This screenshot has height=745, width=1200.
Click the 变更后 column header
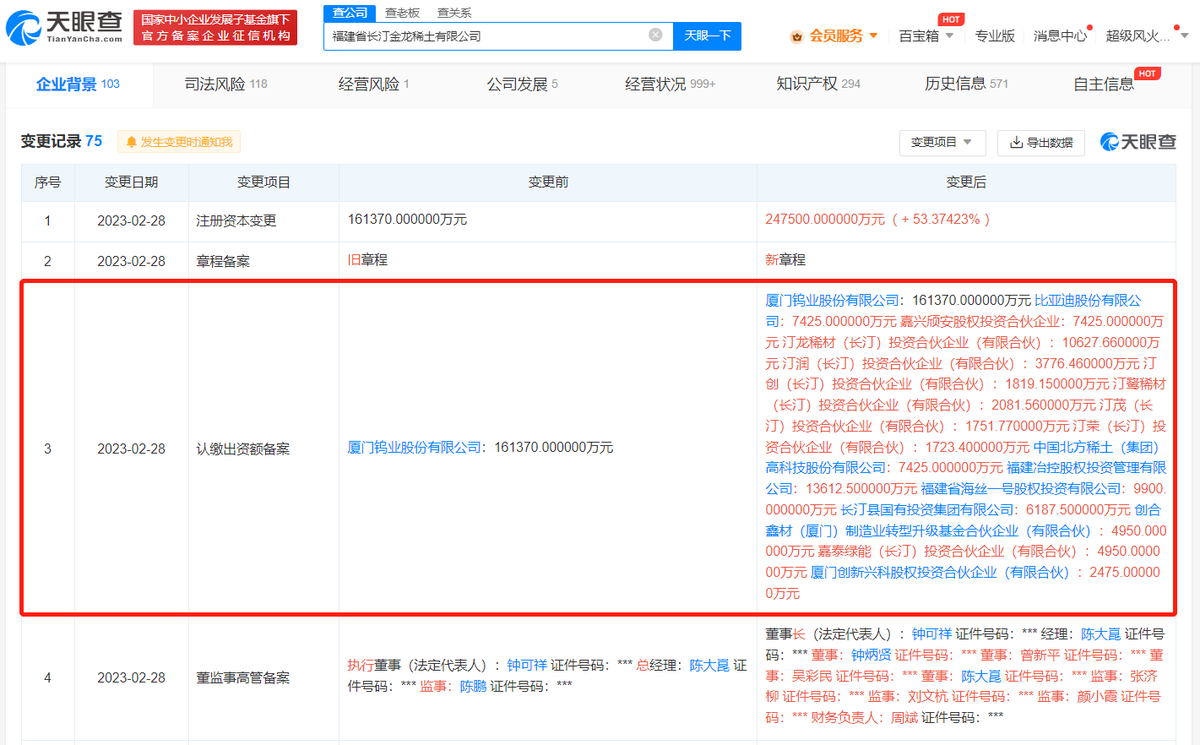tap(966, 182)
